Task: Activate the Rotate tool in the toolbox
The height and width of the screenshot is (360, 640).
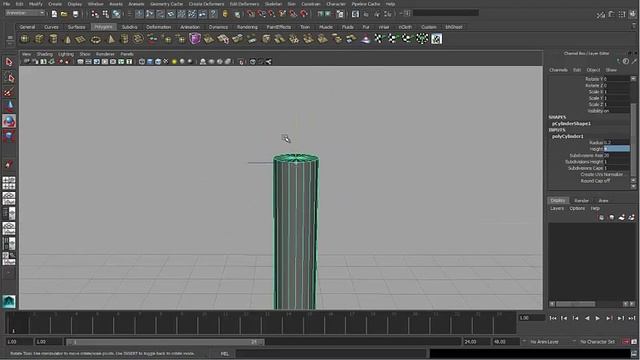Action: (9, 121)
